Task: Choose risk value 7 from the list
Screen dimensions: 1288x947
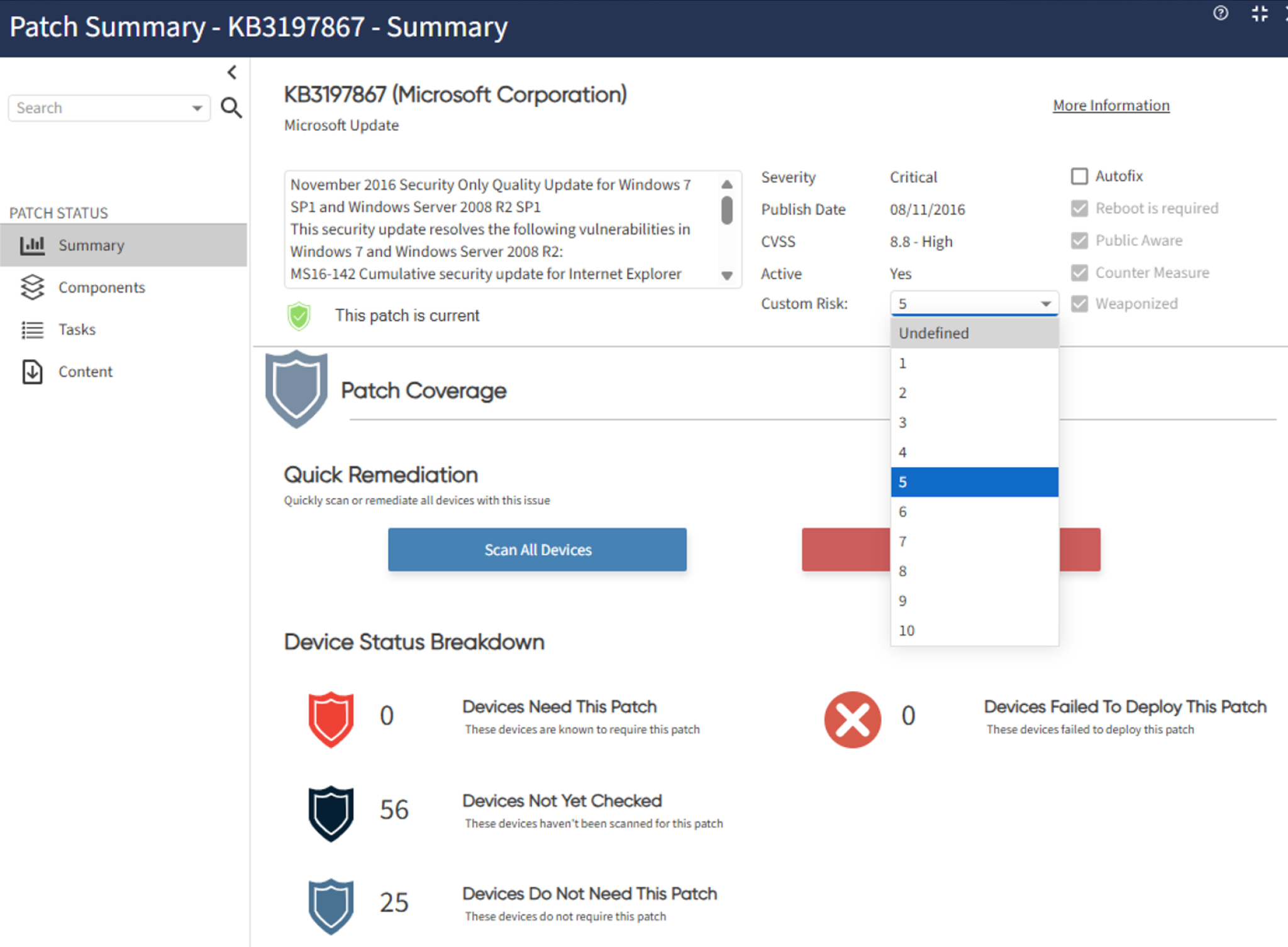Action: [974, 541]
